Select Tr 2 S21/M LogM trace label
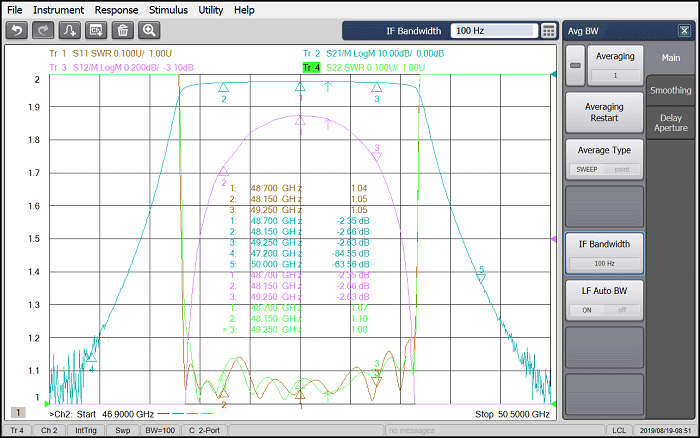The width and height of the screenshot is (700, 438). coord(374,54)
